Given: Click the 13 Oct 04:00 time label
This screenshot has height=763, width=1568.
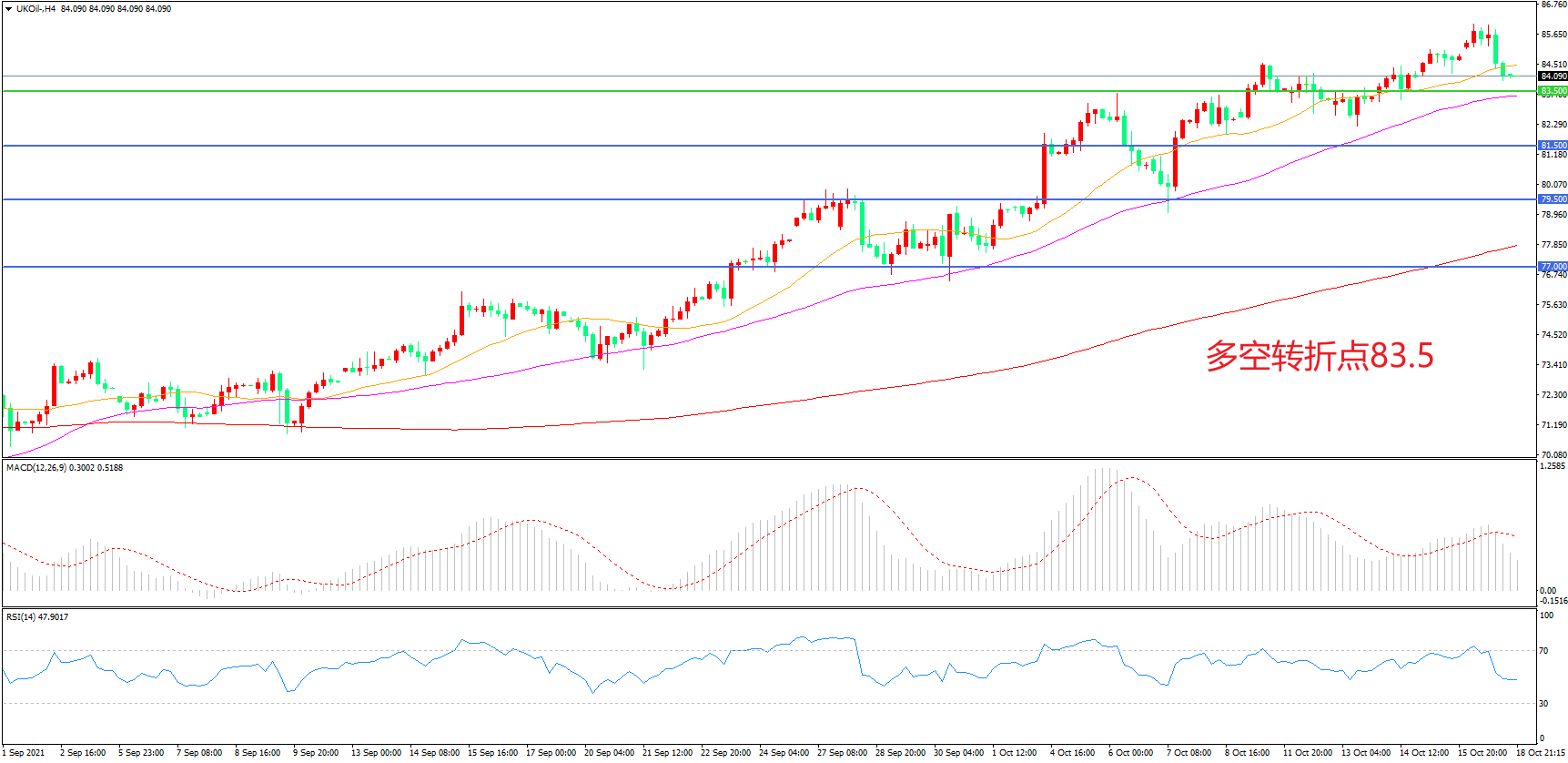Looking at the screenshot, I should pos(1365,753).
